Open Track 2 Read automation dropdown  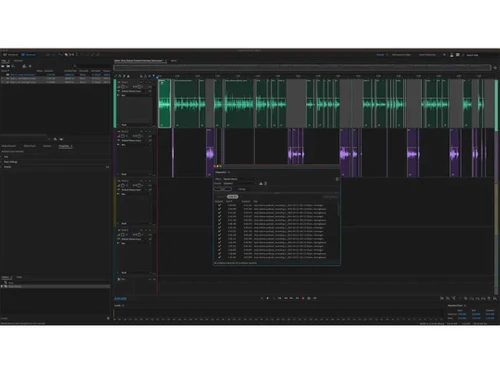pyautogui.click(x=135, y=174)
